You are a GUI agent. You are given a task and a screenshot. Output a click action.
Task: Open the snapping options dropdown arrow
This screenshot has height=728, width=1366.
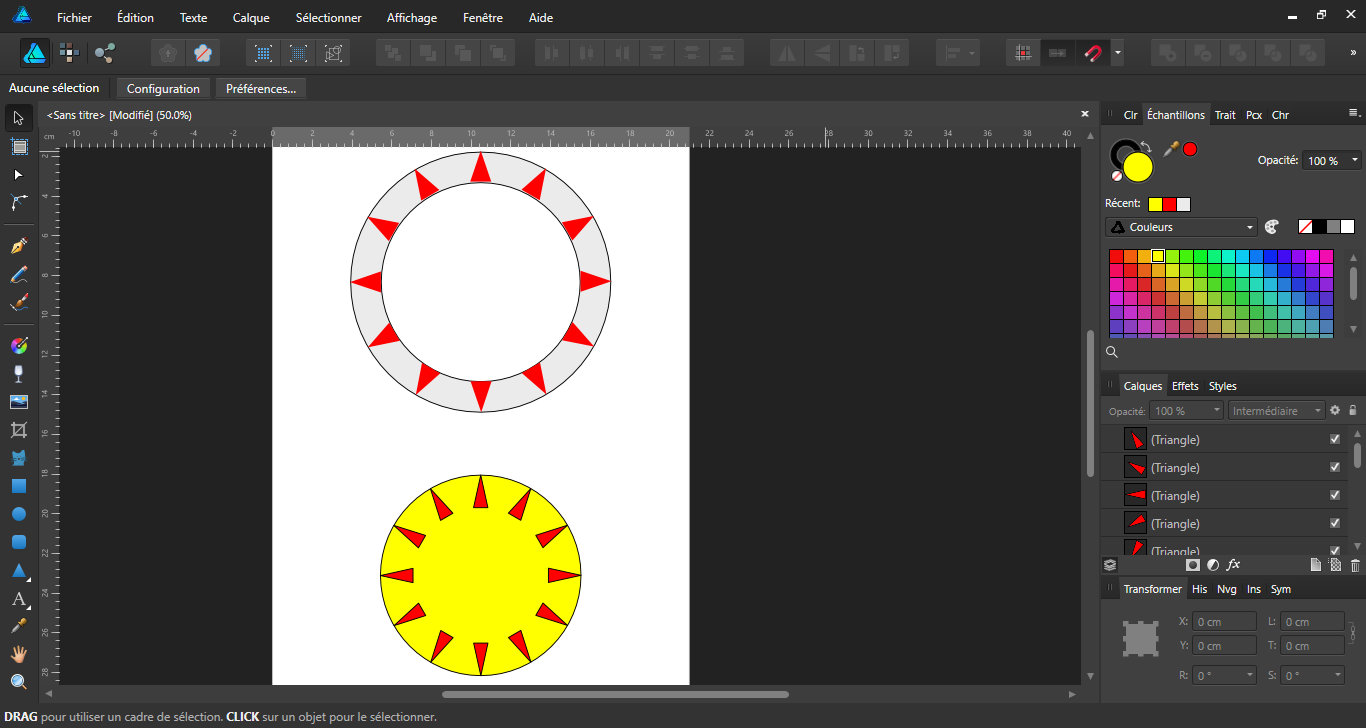(x=1117, y=53)
